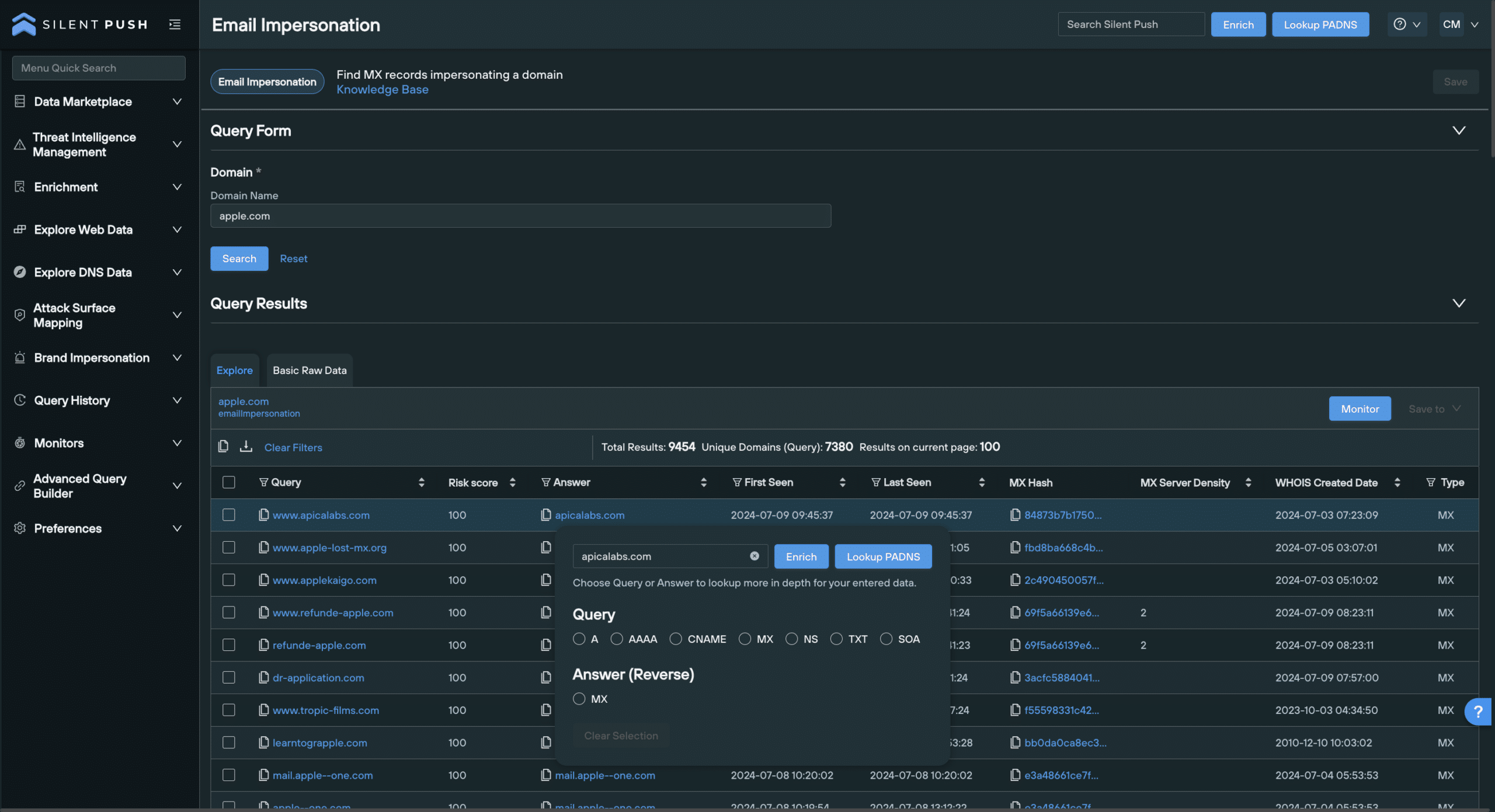Check the www.apicalabs.com row
1495x812 pixels.
(229, 515)
